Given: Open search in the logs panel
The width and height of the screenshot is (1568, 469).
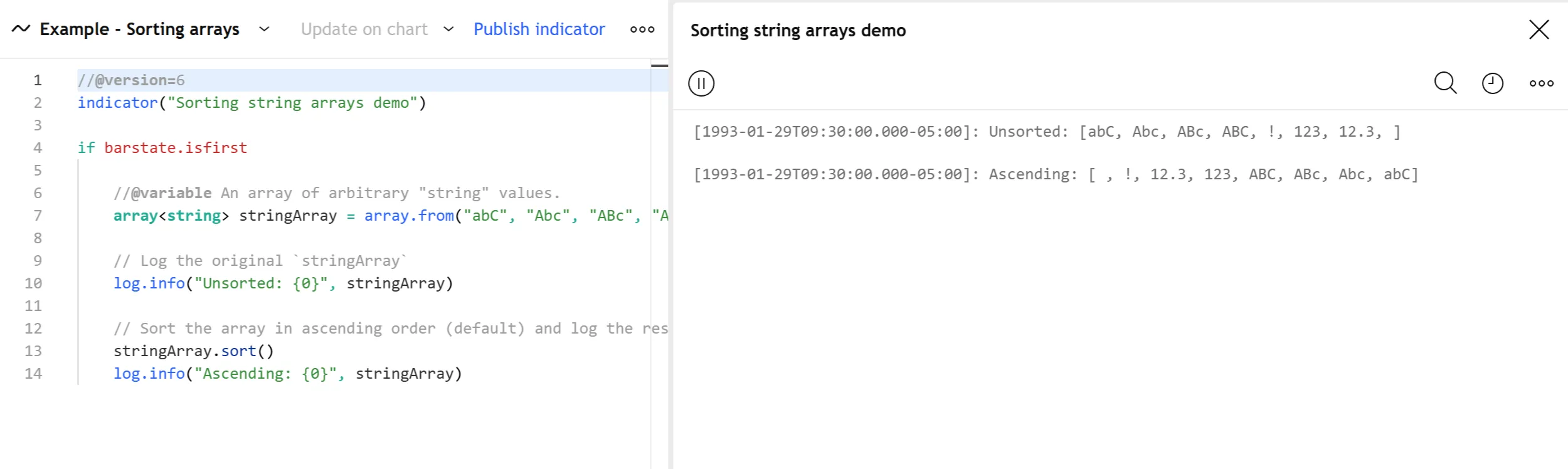Looking at the screenshot, I should tap(1445, 83).
